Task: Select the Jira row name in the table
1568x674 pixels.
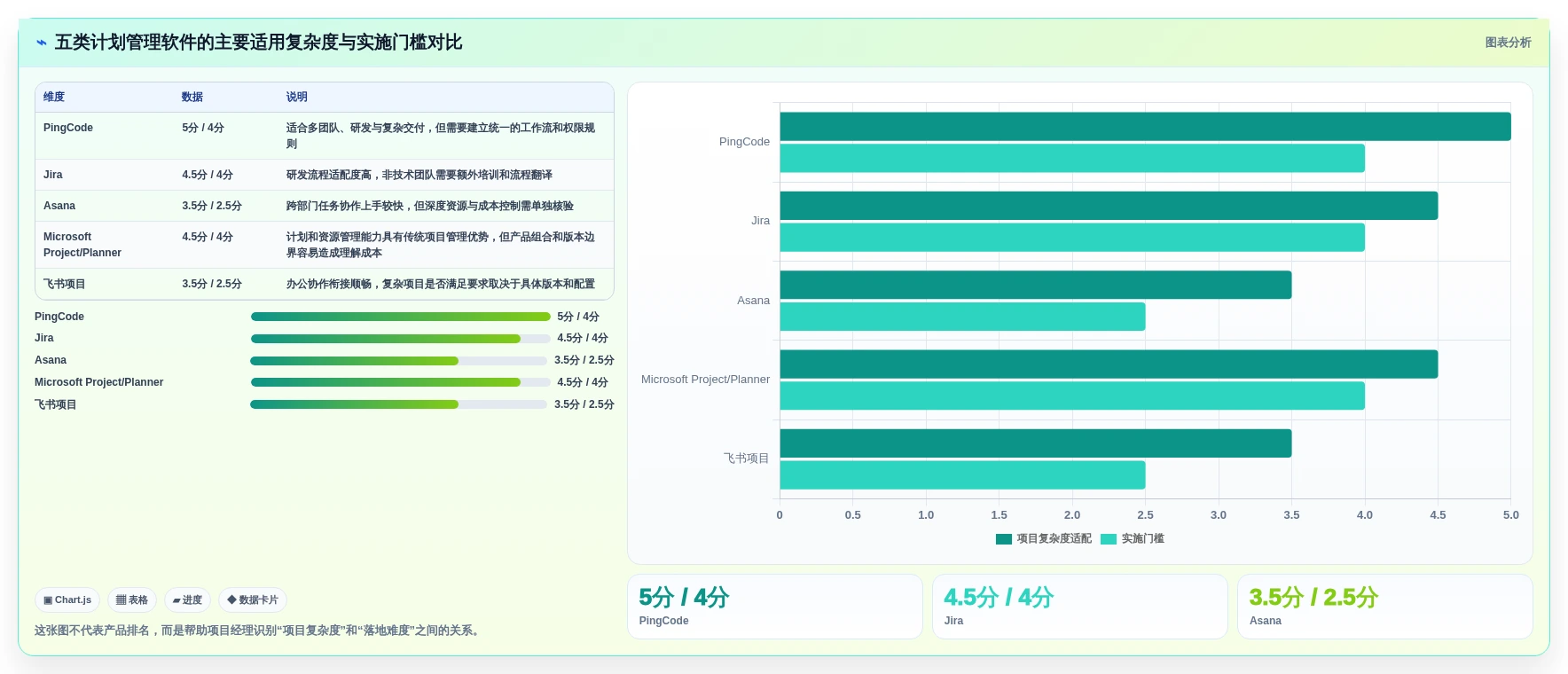Action: pos(53,175)
